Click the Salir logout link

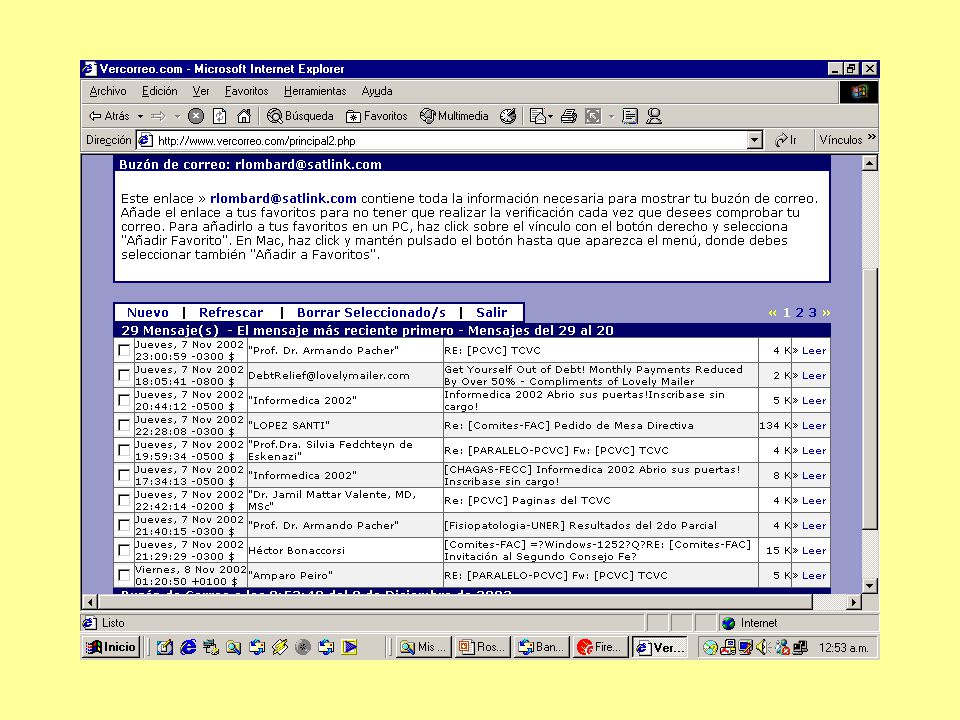point(492,312)
